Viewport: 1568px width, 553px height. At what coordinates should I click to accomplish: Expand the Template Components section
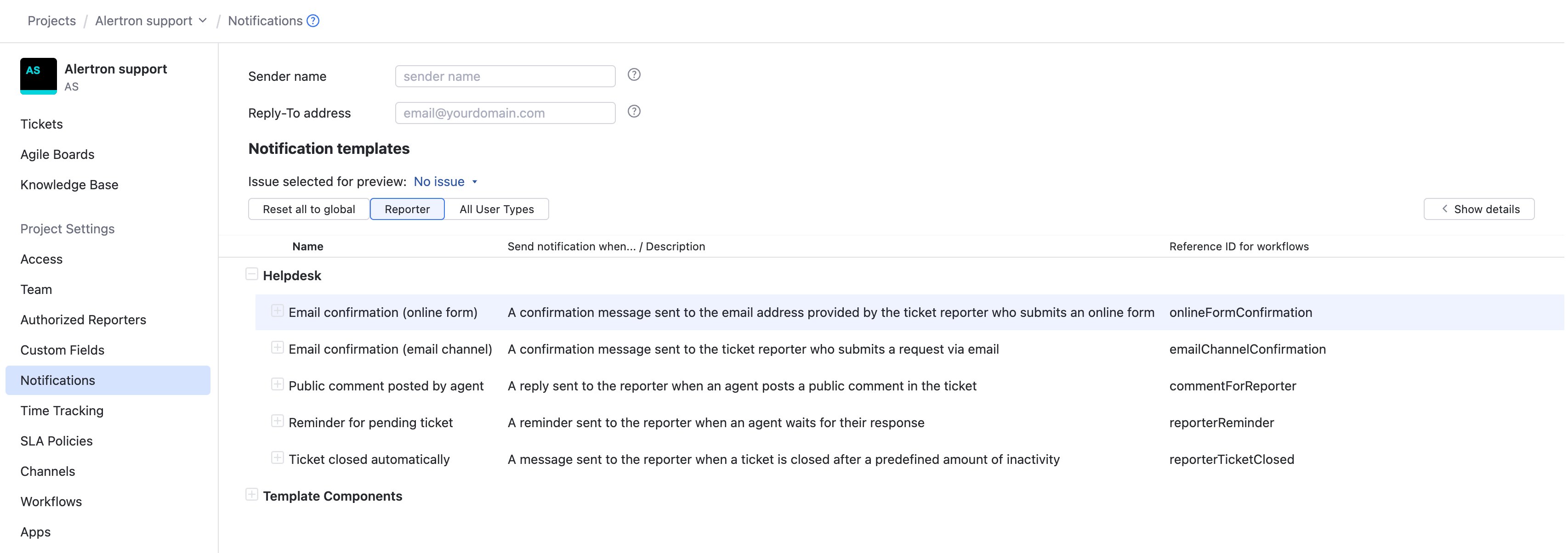coord(252,495)
